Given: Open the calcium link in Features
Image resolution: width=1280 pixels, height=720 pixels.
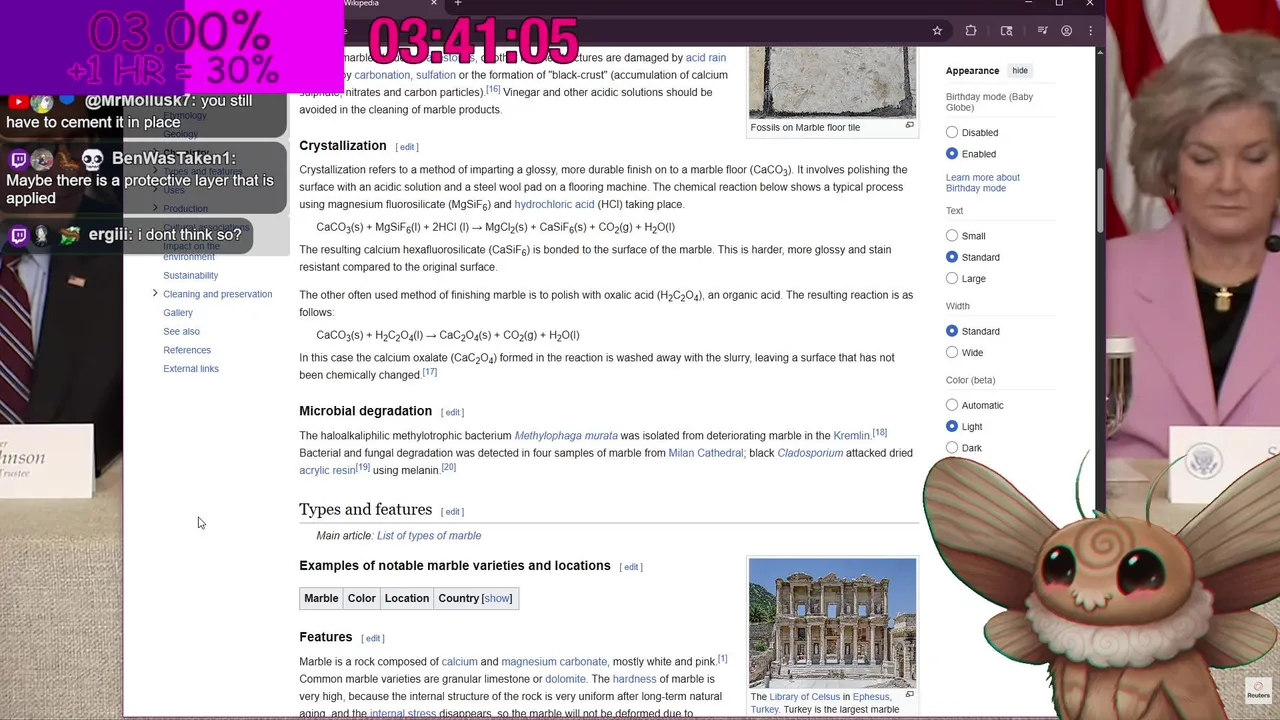Looking at the screenshot, I should pyautogui.click(x=459, y=662).
